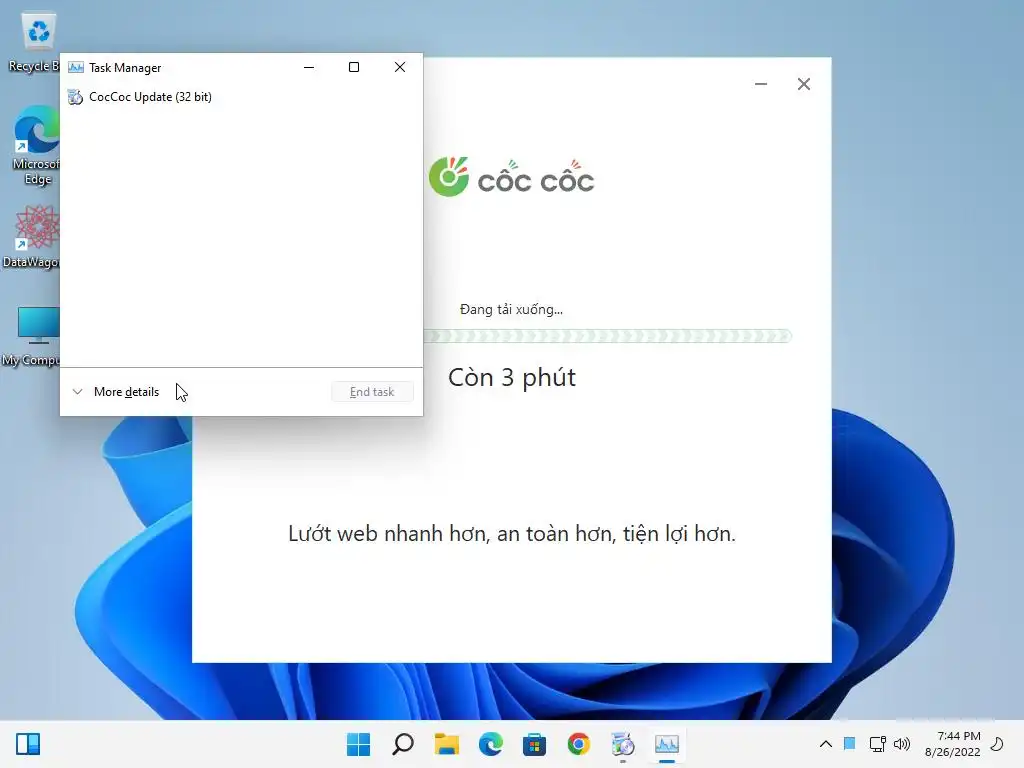Select CocCoc Update (32 bit) process row
Image resolution: width=1024 pixels, height=768 pixels.
pos(241,97)
